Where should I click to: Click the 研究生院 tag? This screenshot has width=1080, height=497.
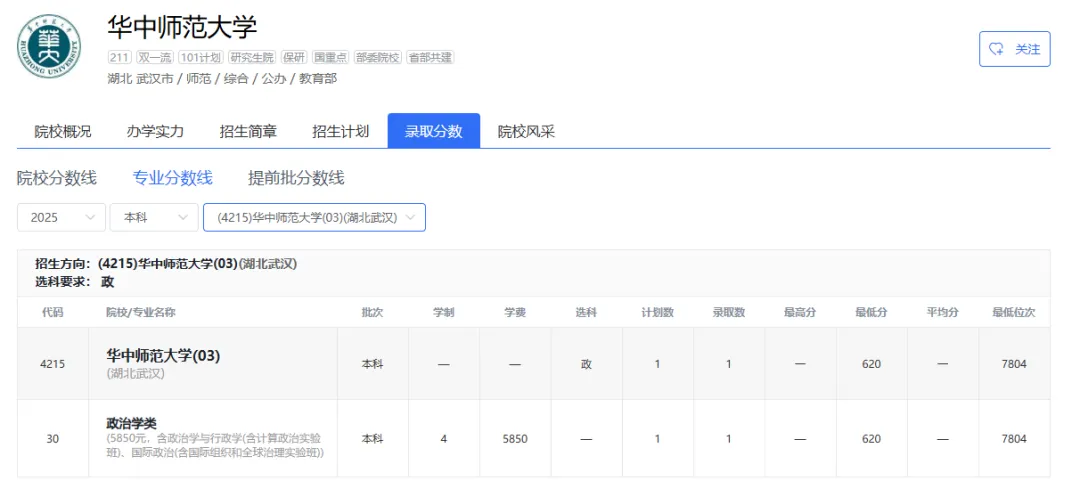[x=251, y=57]
